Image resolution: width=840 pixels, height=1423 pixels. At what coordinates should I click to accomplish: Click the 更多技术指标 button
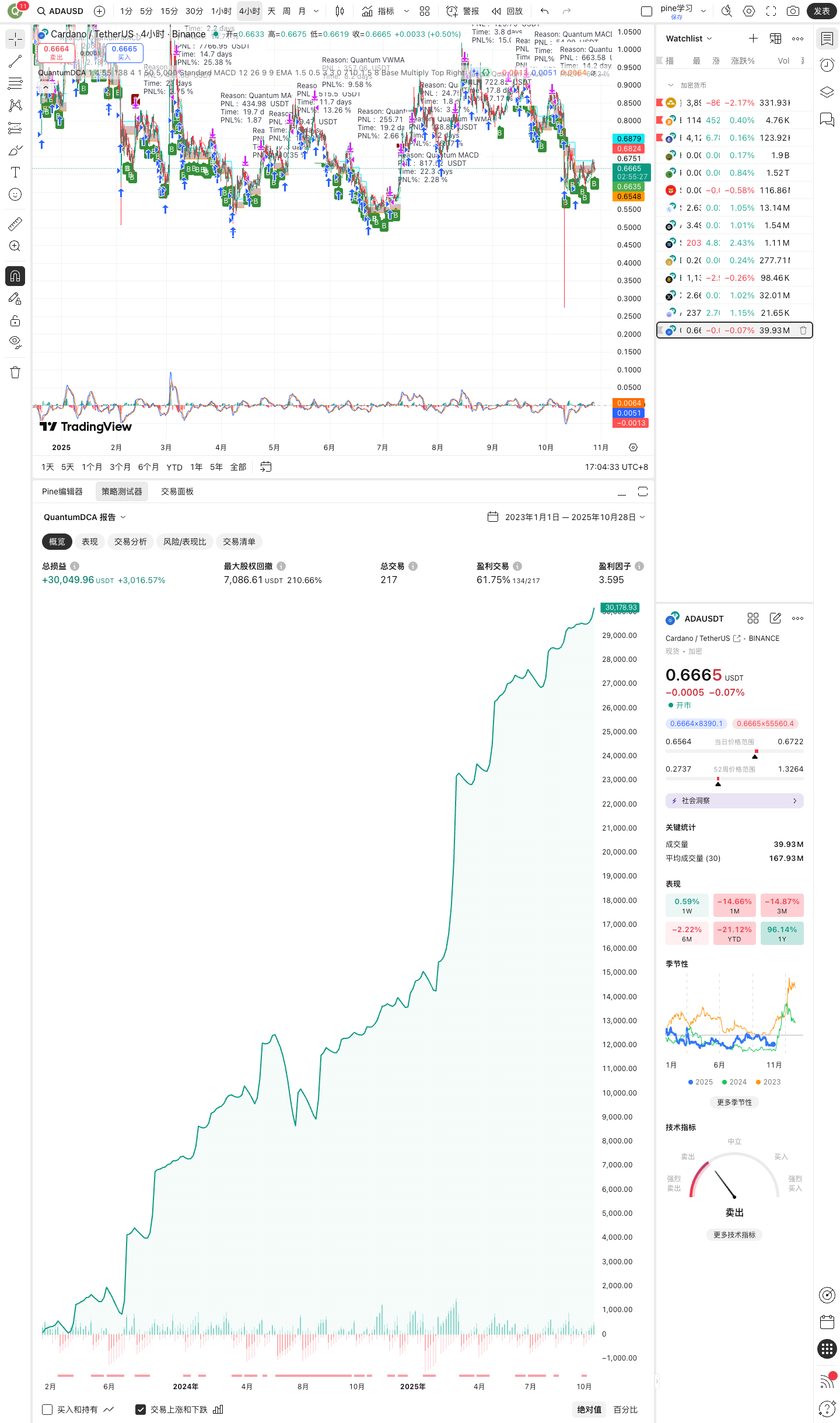[x=734, y=1234]
